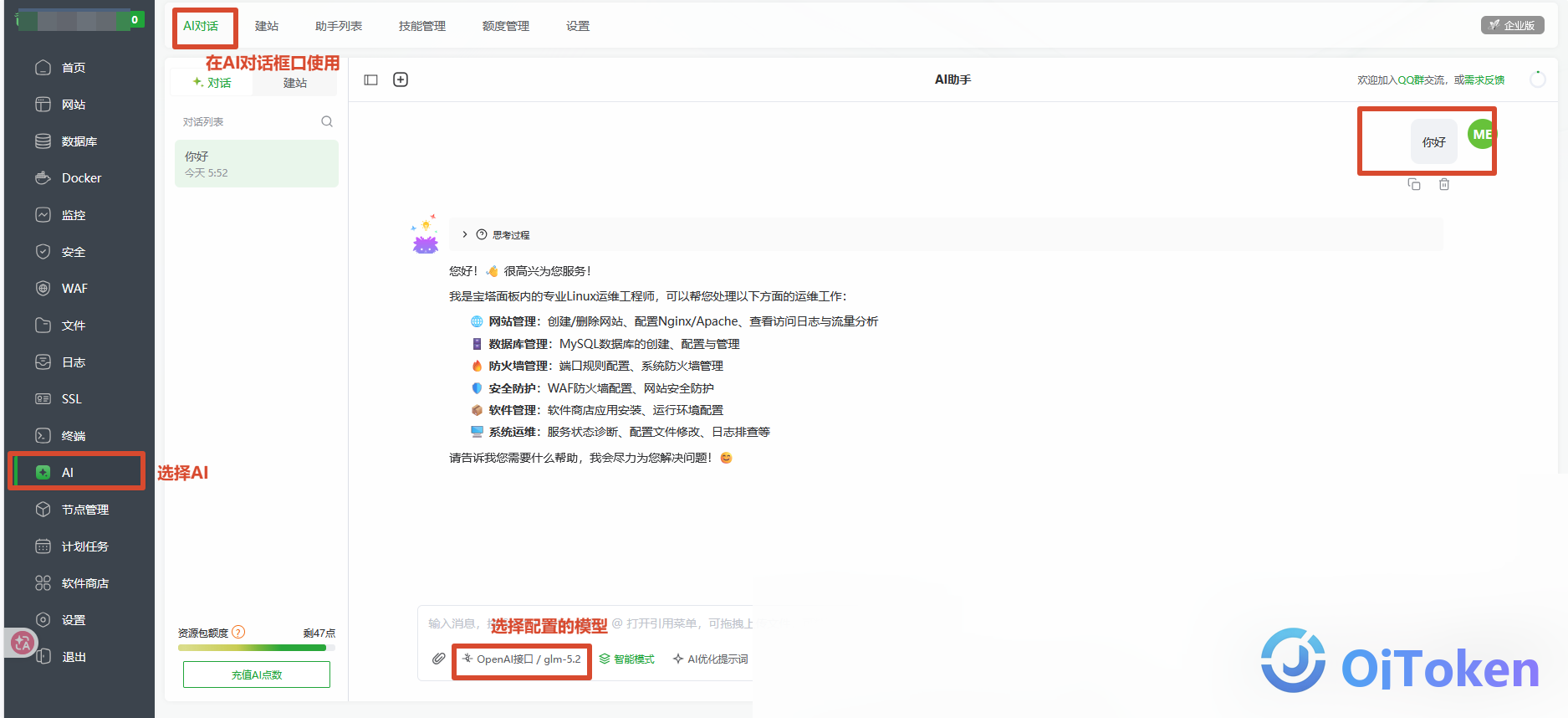
Task: Open the 需求反馈 link
Action: (1484, 79)
